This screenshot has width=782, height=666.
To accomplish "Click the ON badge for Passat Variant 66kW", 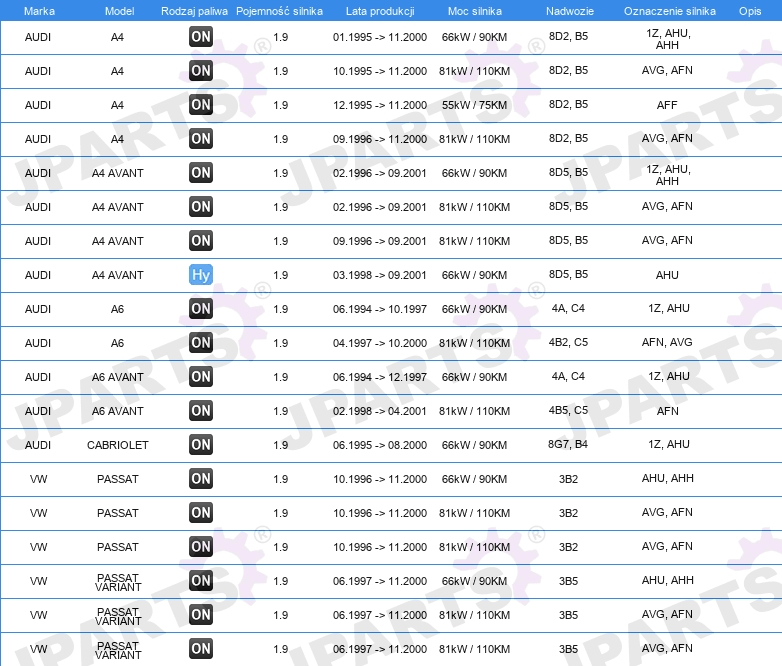I will (x=200, y=581).
